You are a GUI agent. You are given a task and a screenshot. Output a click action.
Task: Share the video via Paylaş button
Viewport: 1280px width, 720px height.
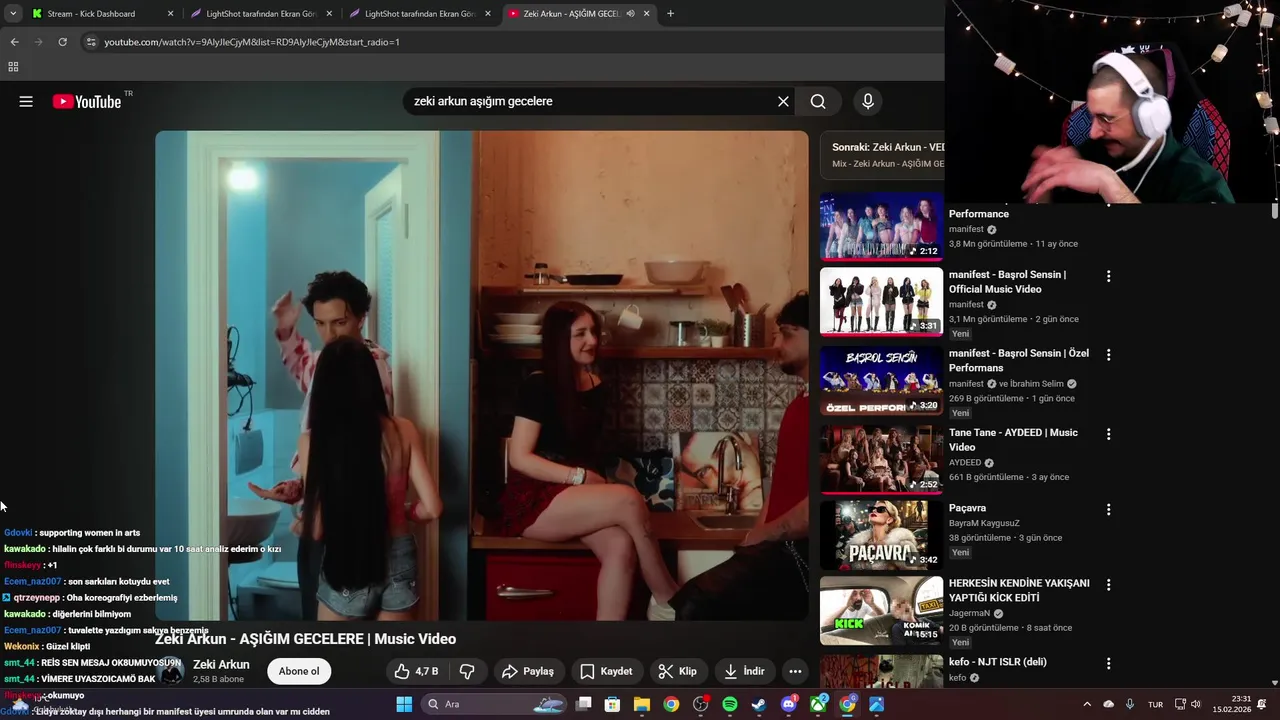528,671
